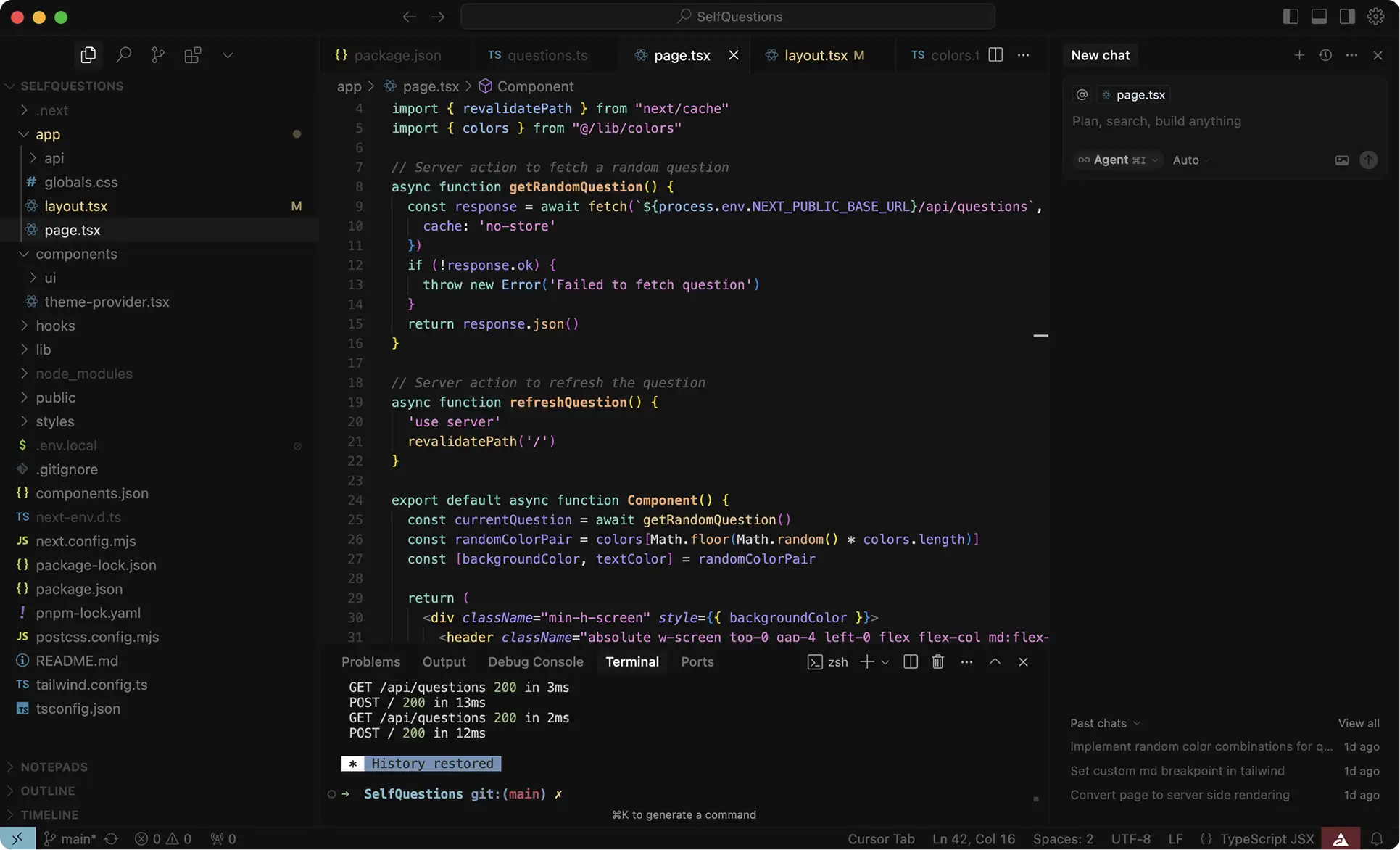Open the Source Control view icon
Image resolution: width=1400 pixels, height=850 pixels.
point(157,55)
